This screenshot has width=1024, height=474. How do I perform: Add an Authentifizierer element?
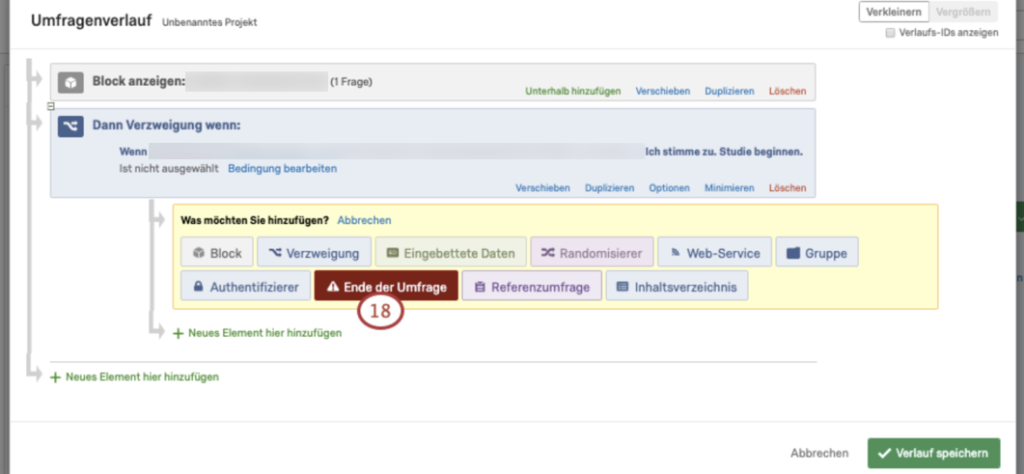tap(246, 287)
